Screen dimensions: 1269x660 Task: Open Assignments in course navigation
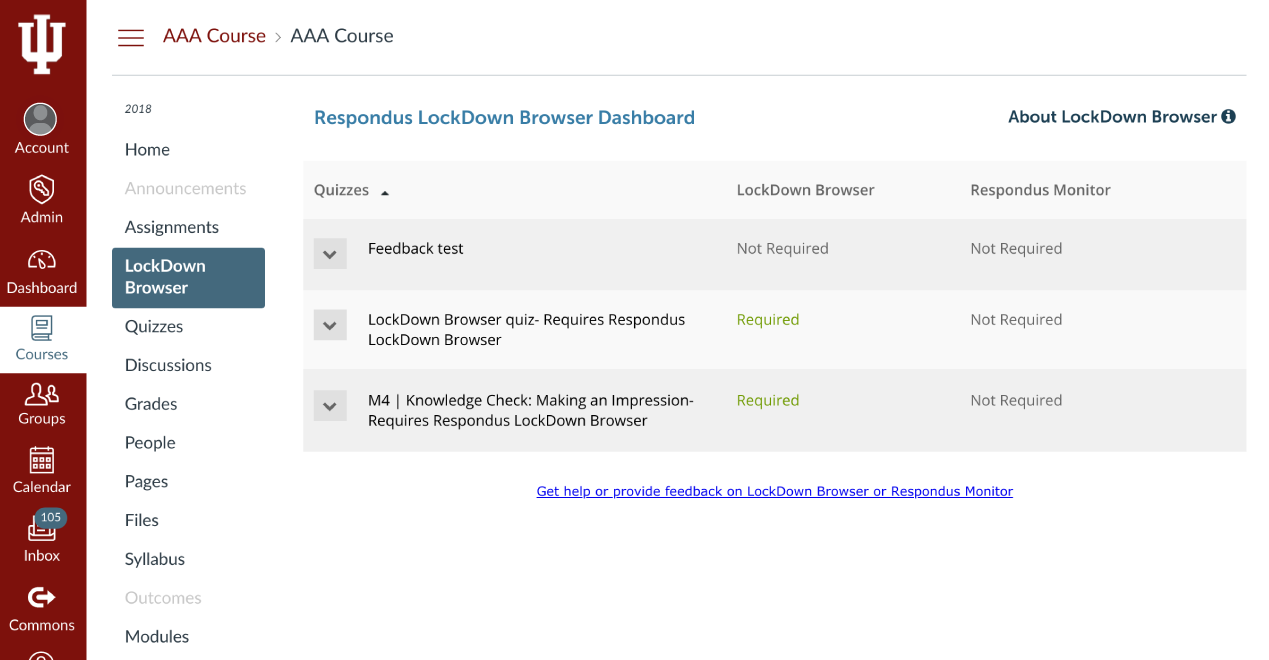(x=172, y=228)
